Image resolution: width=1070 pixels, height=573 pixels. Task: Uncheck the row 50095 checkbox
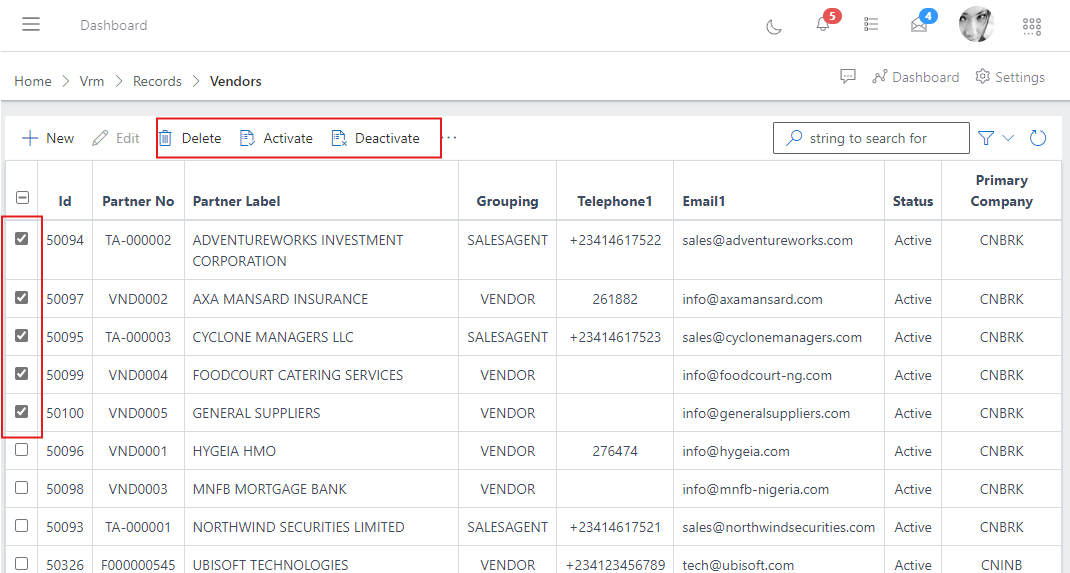click(x=22, y=336)
